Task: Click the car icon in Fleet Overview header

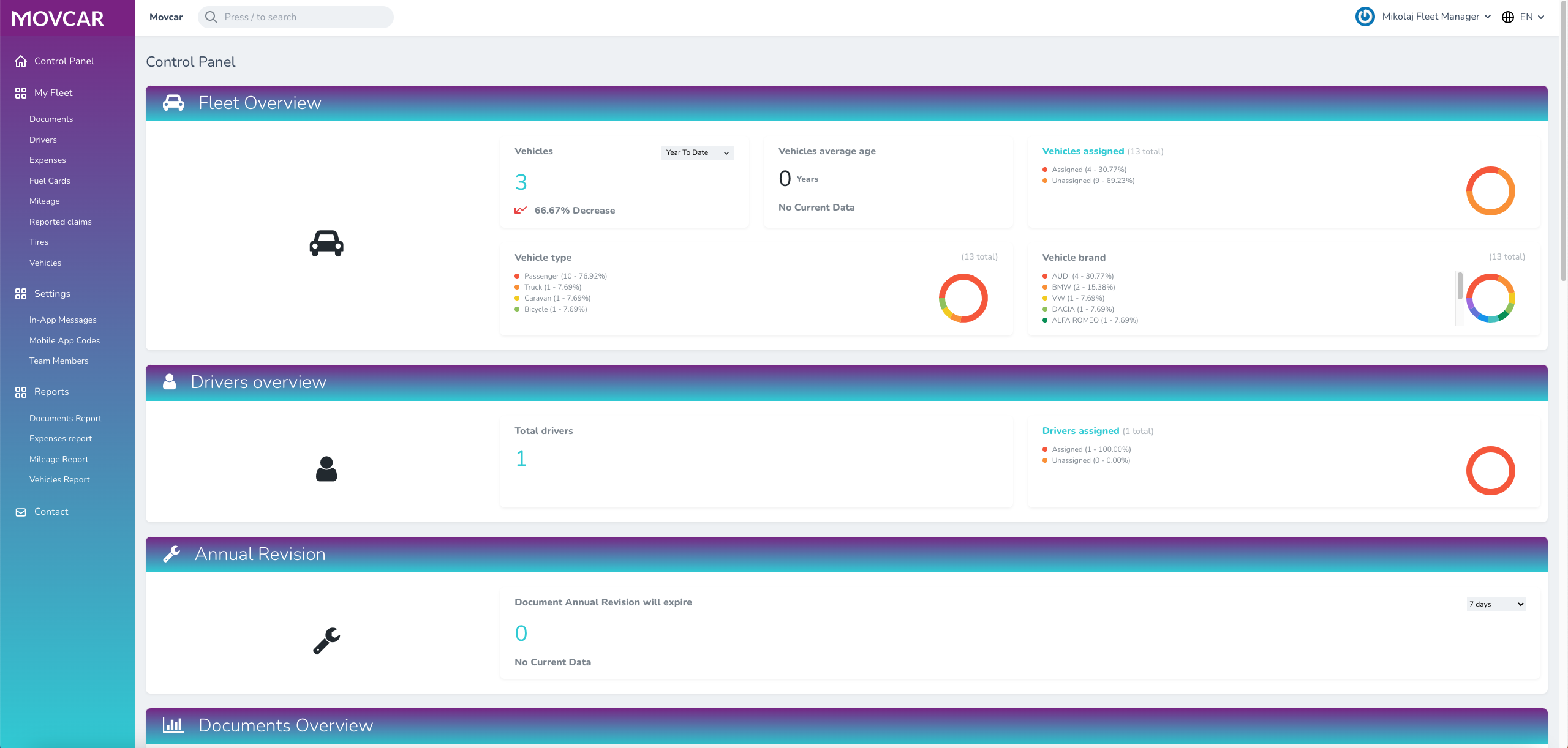Action: point(173,103)
